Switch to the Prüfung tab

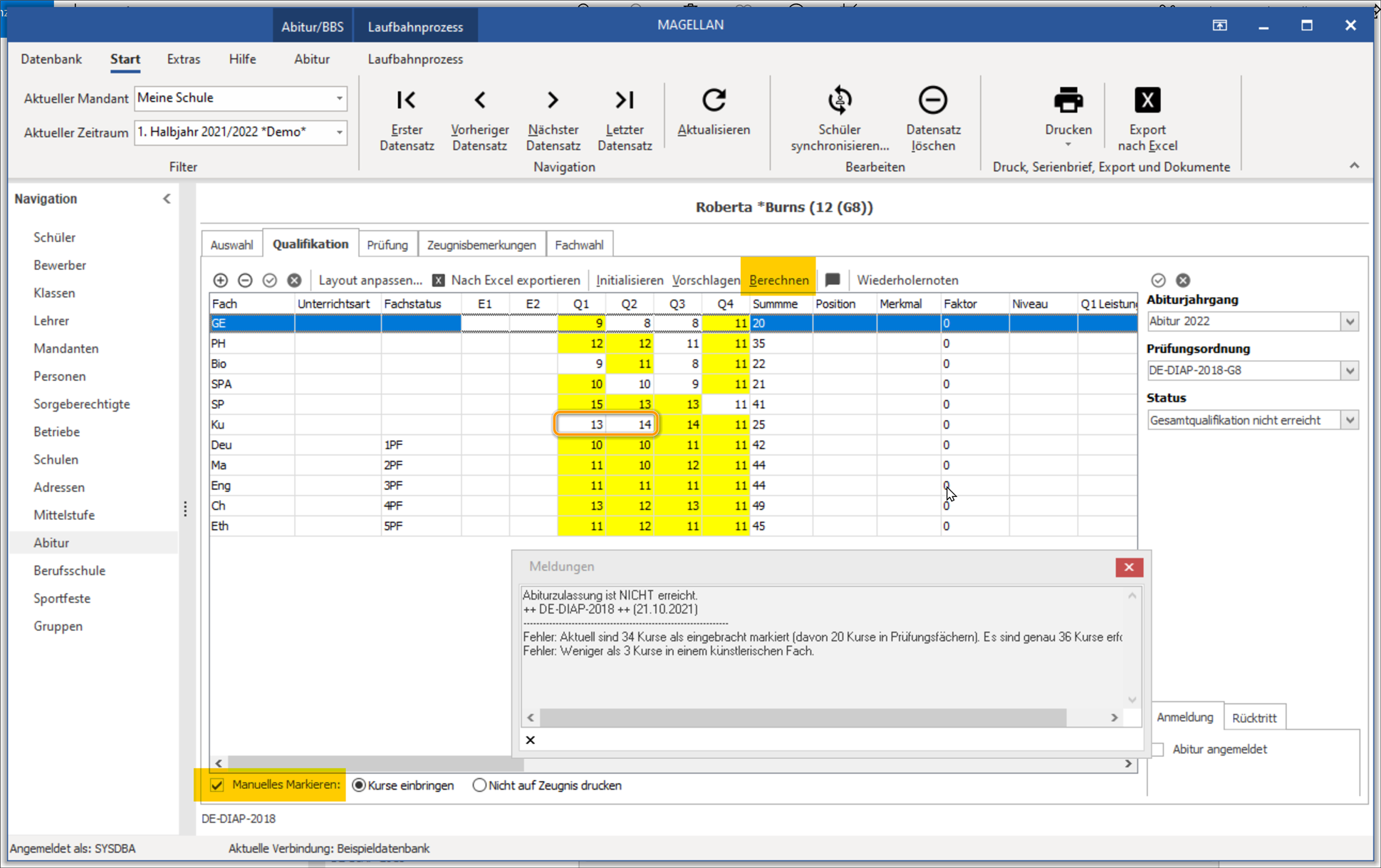pos(387,244)
